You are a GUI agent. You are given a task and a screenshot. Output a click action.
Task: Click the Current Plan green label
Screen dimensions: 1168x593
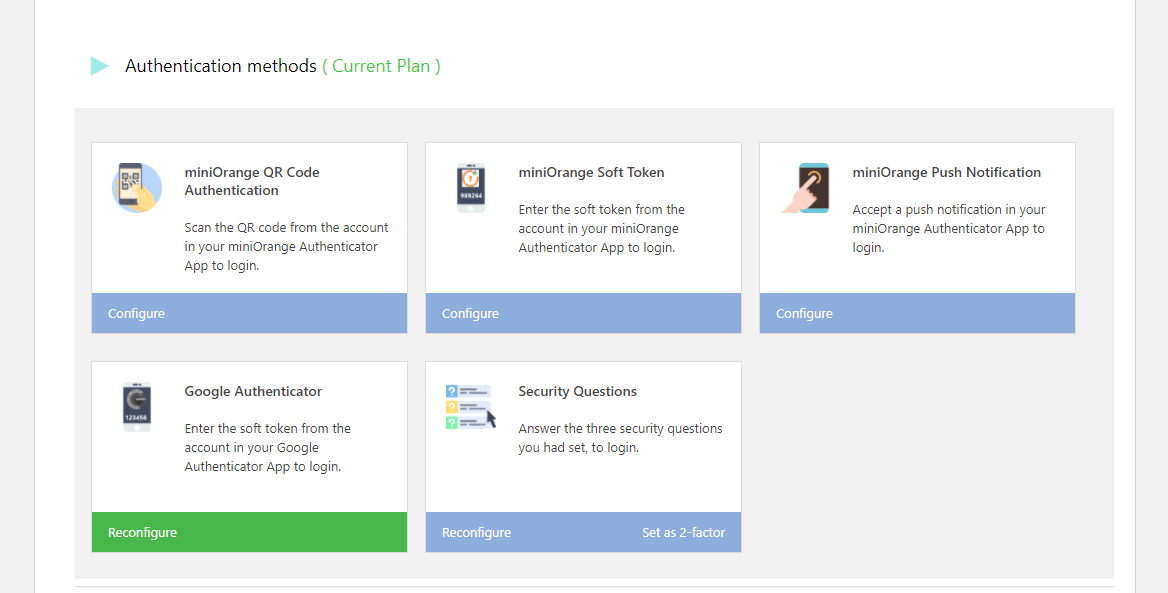pos(381,66)
